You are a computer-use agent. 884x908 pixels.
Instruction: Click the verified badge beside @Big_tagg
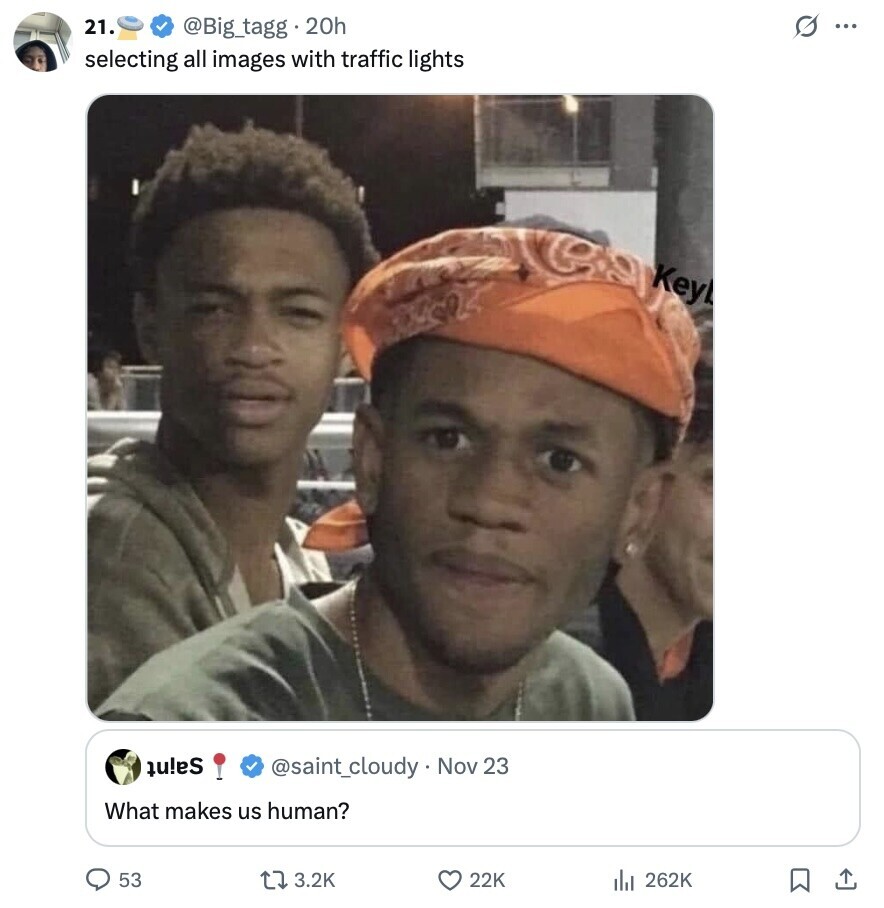point(162,27)
